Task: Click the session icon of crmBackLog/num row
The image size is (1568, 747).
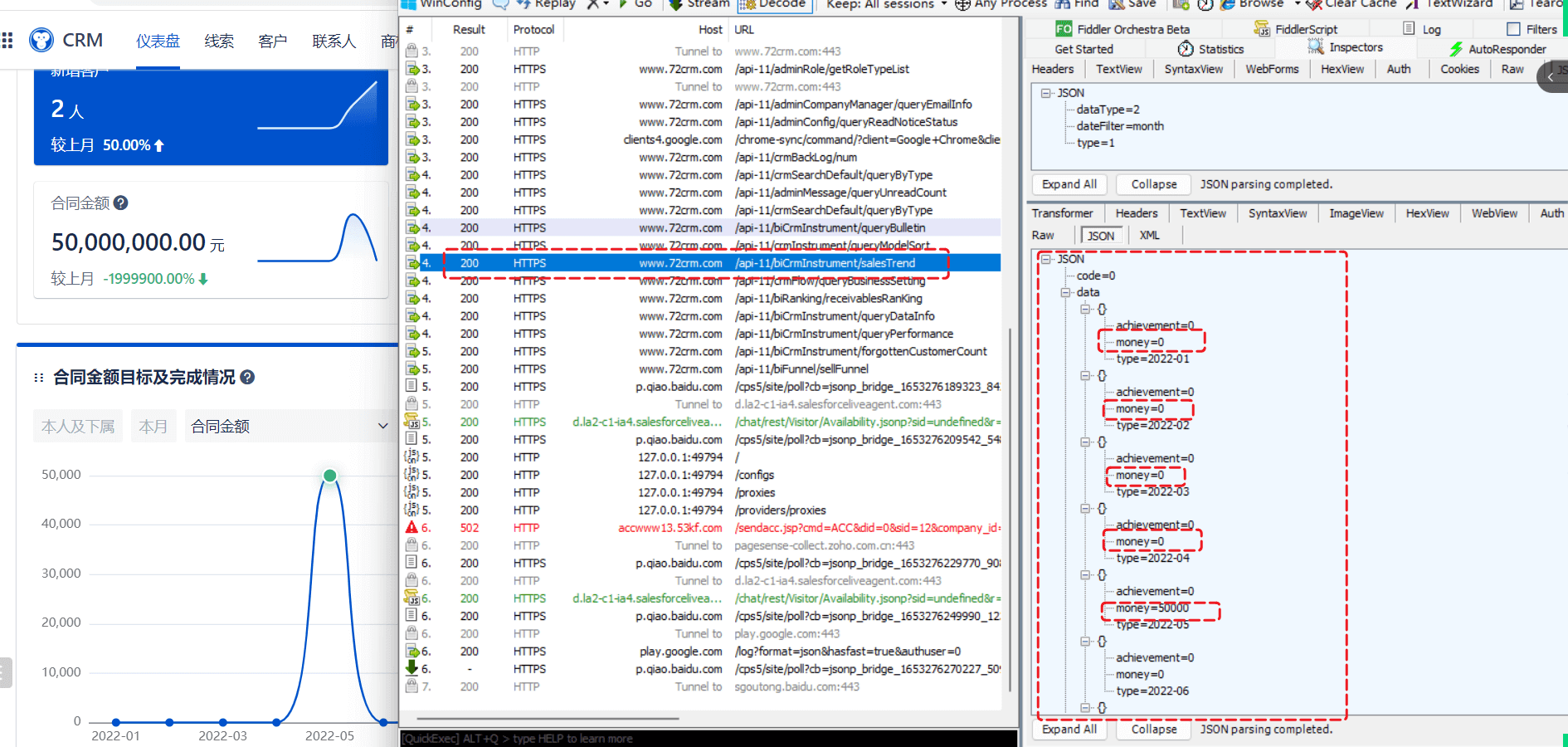Action: 411,157
